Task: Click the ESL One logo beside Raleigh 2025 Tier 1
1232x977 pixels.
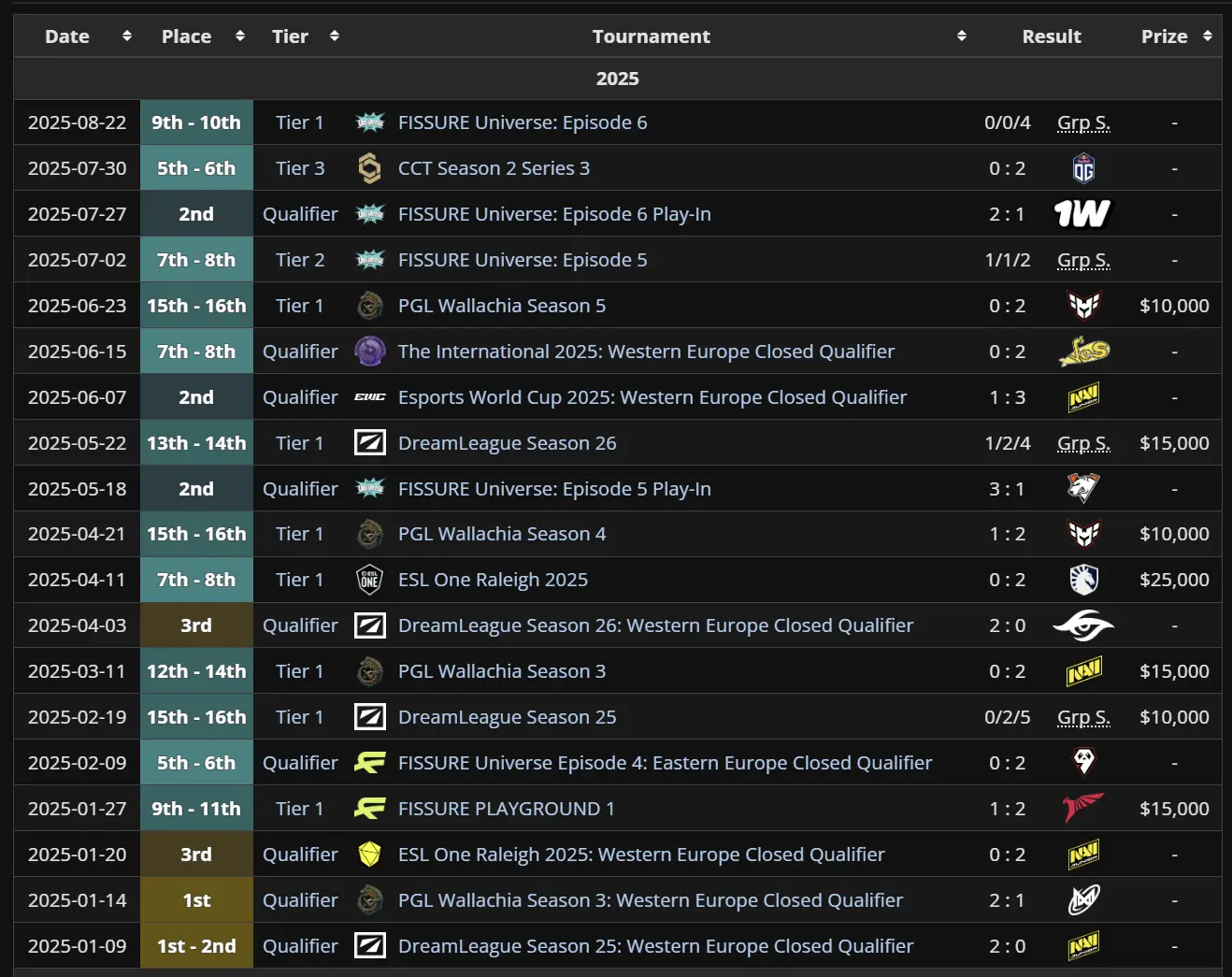Action: pyautogui.click(x=370, y=580)
